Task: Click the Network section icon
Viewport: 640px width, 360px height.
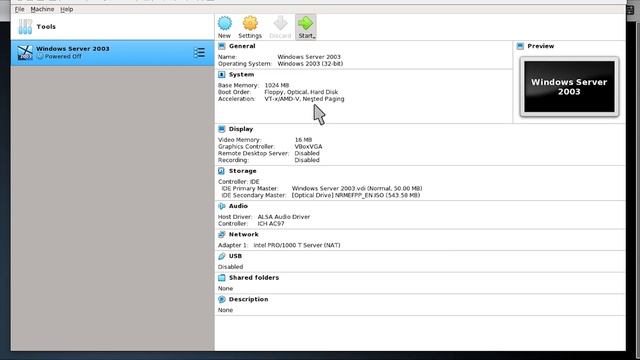Action: [222, 235]
